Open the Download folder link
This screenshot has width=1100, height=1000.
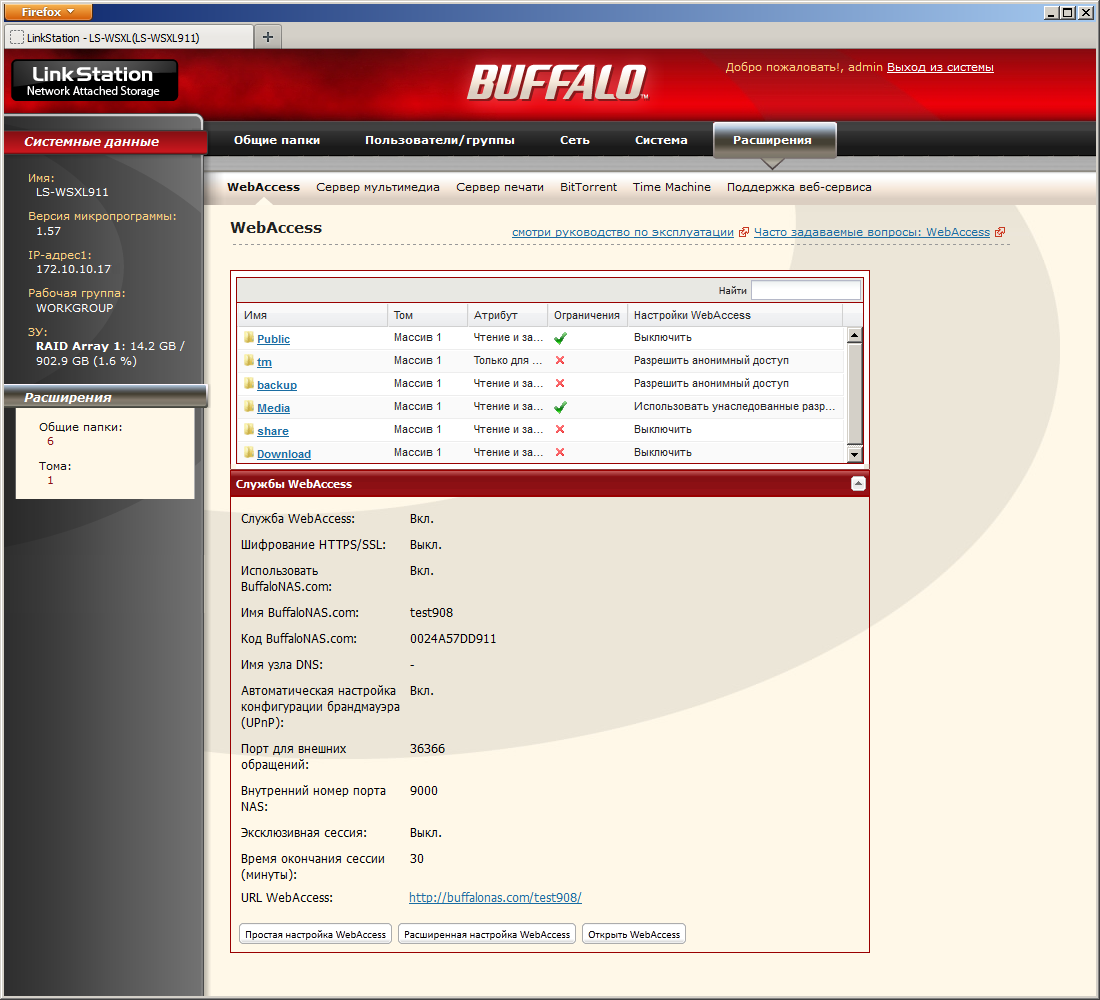(x=283, y=454)
